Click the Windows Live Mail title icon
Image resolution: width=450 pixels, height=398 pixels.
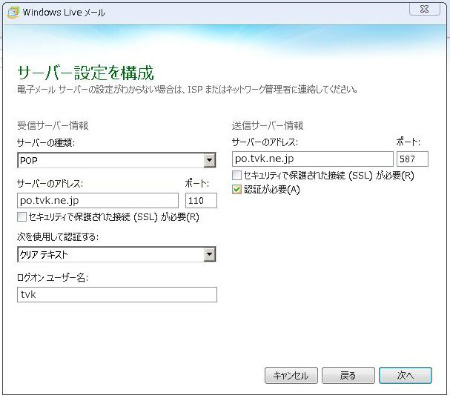(13, 12)
